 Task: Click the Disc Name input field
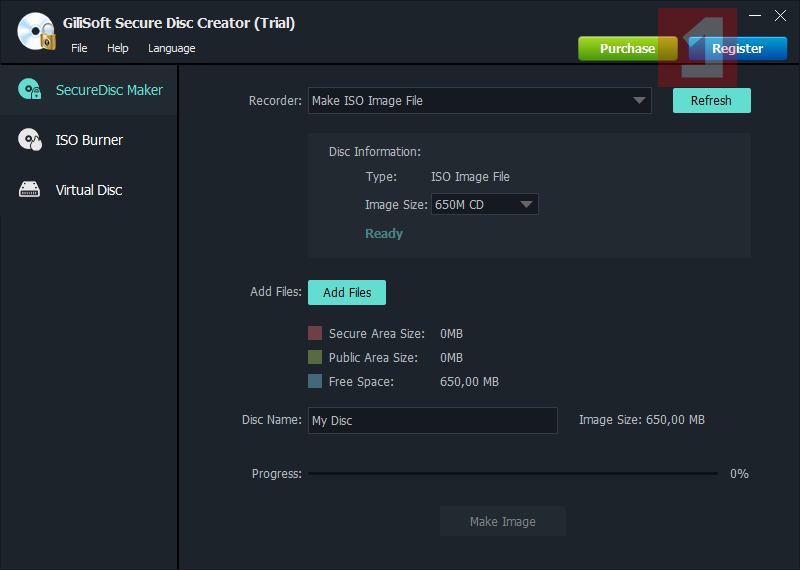(x=433, y=420)
